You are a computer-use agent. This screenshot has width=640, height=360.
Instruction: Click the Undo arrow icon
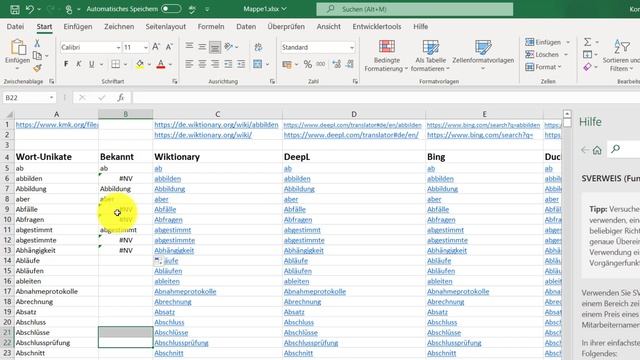click(29, 9)
